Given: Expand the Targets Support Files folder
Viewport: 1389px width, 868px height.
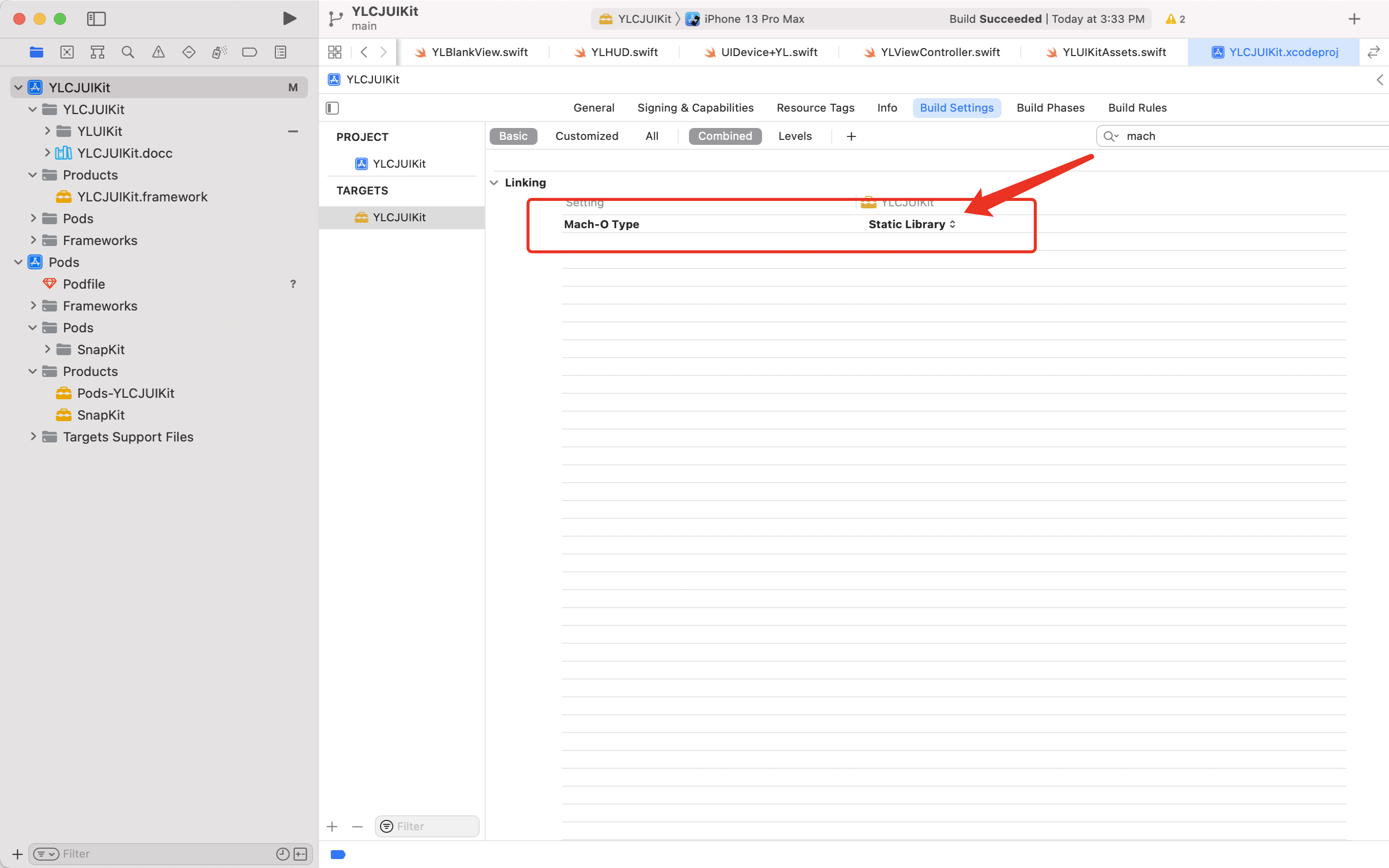Looking at the screenshot, I should coord(33,436).
